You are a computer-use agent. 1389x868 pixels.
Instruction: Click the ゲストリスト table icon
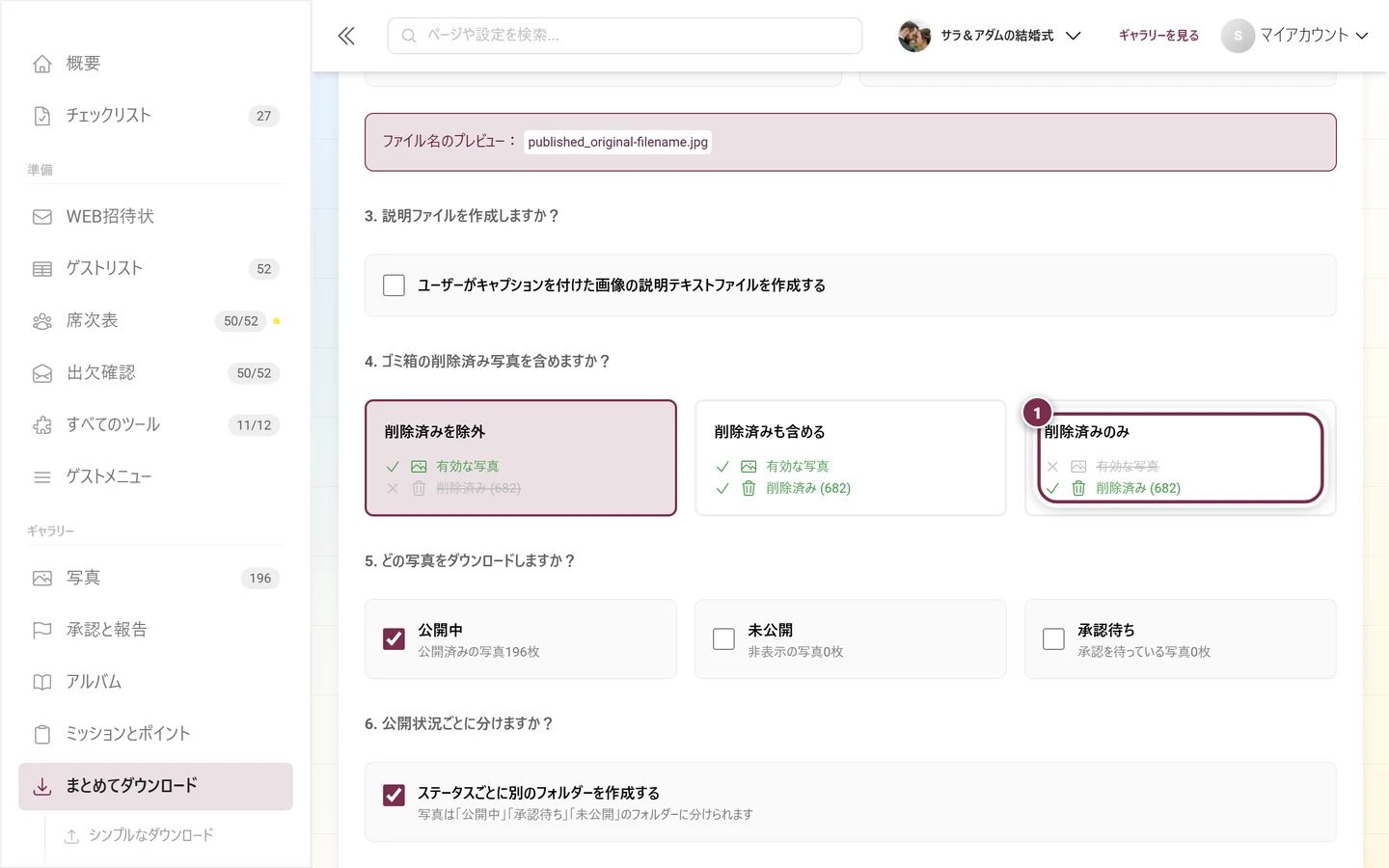pos(42,269)
